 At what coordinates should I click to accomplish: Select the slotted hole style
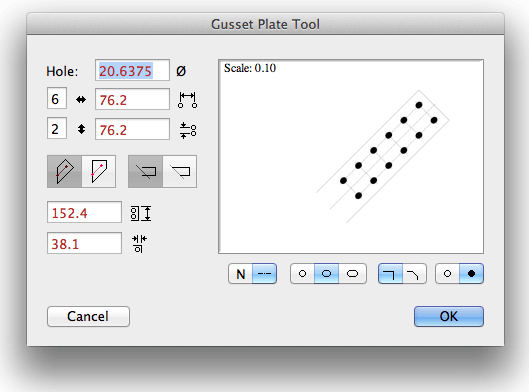[353, 274]
